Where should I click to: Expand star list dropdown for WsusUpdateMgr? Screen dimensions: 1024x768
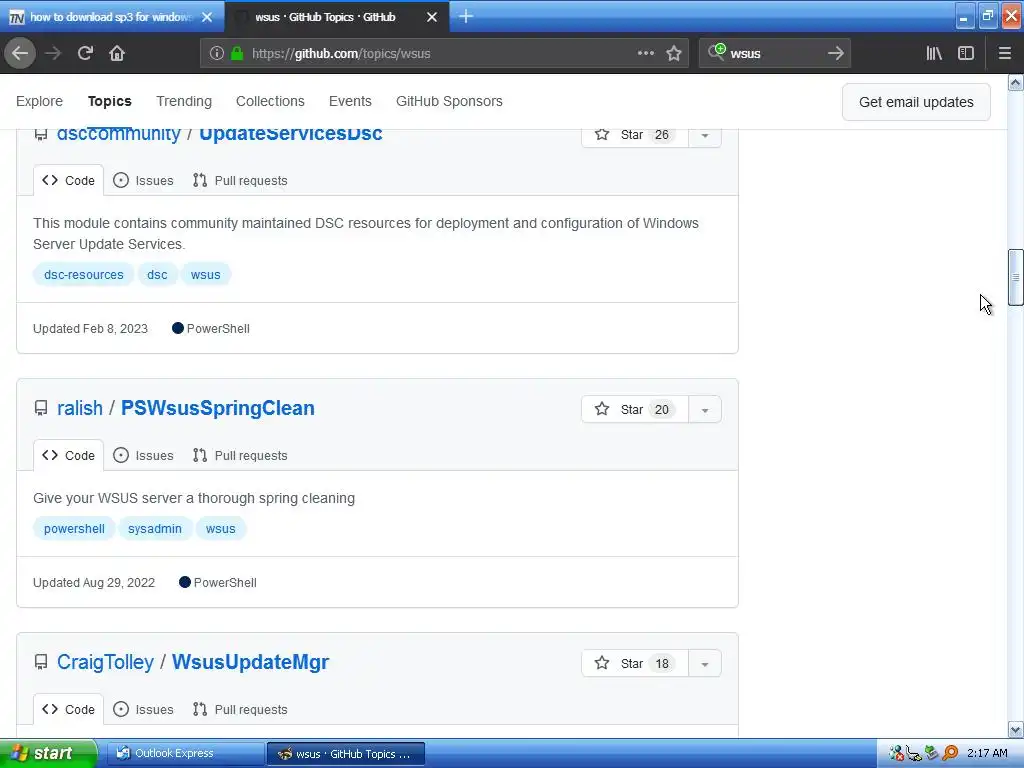coord(705,664)
